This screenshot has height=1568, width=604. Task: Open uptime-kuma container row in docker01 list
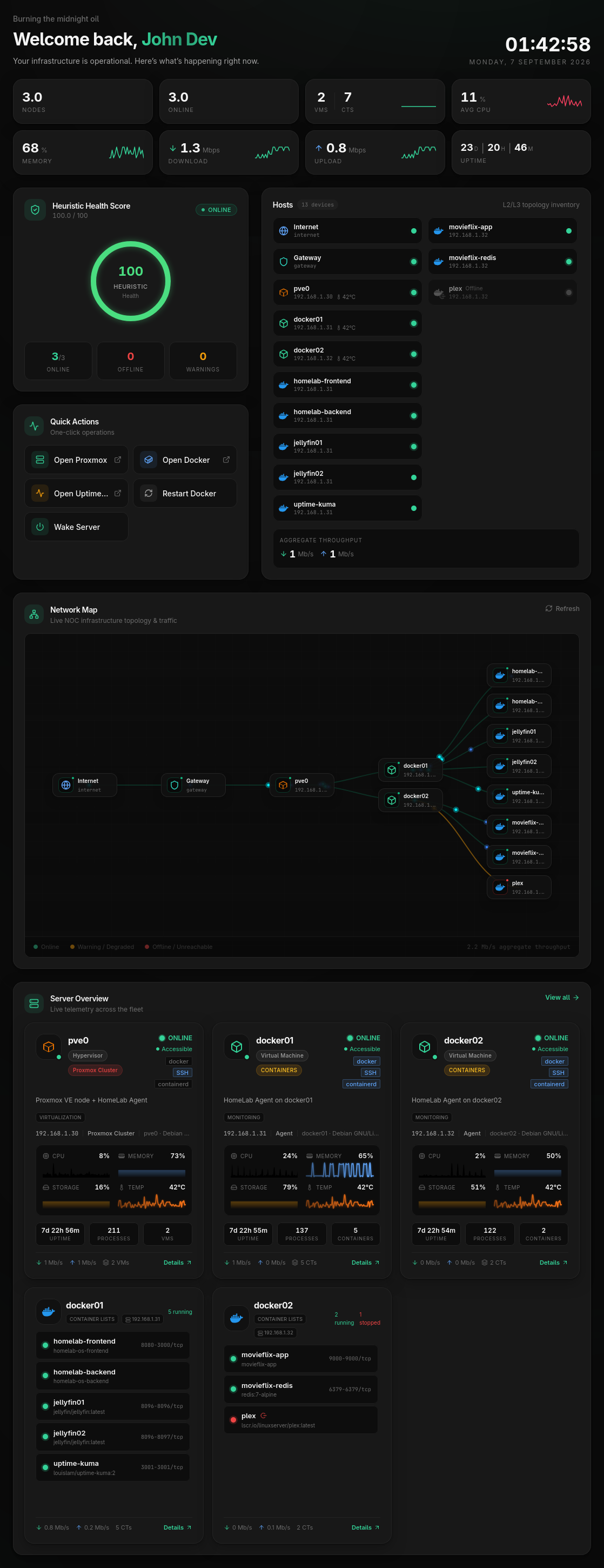(113, 1467)
